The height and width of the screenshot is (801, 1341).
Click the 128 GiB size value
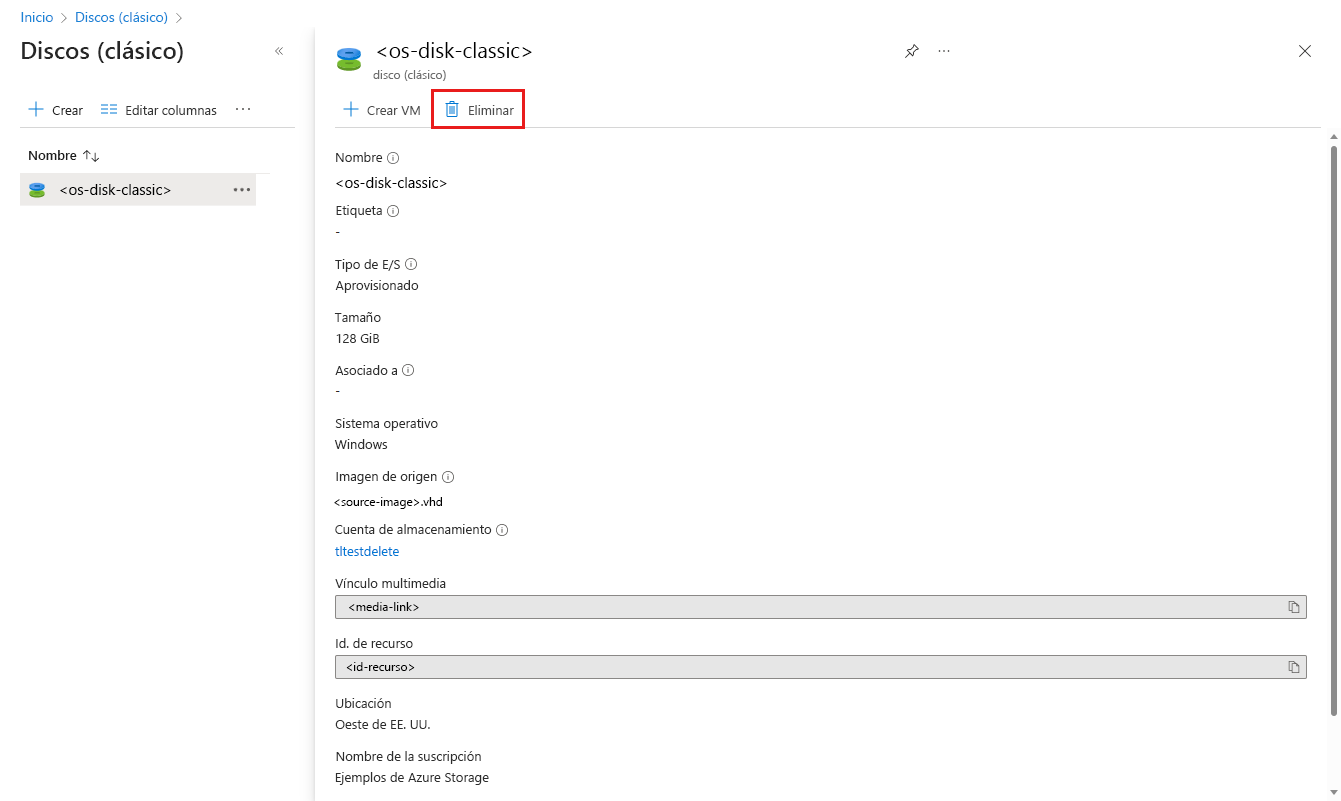[x=357, y=338]
